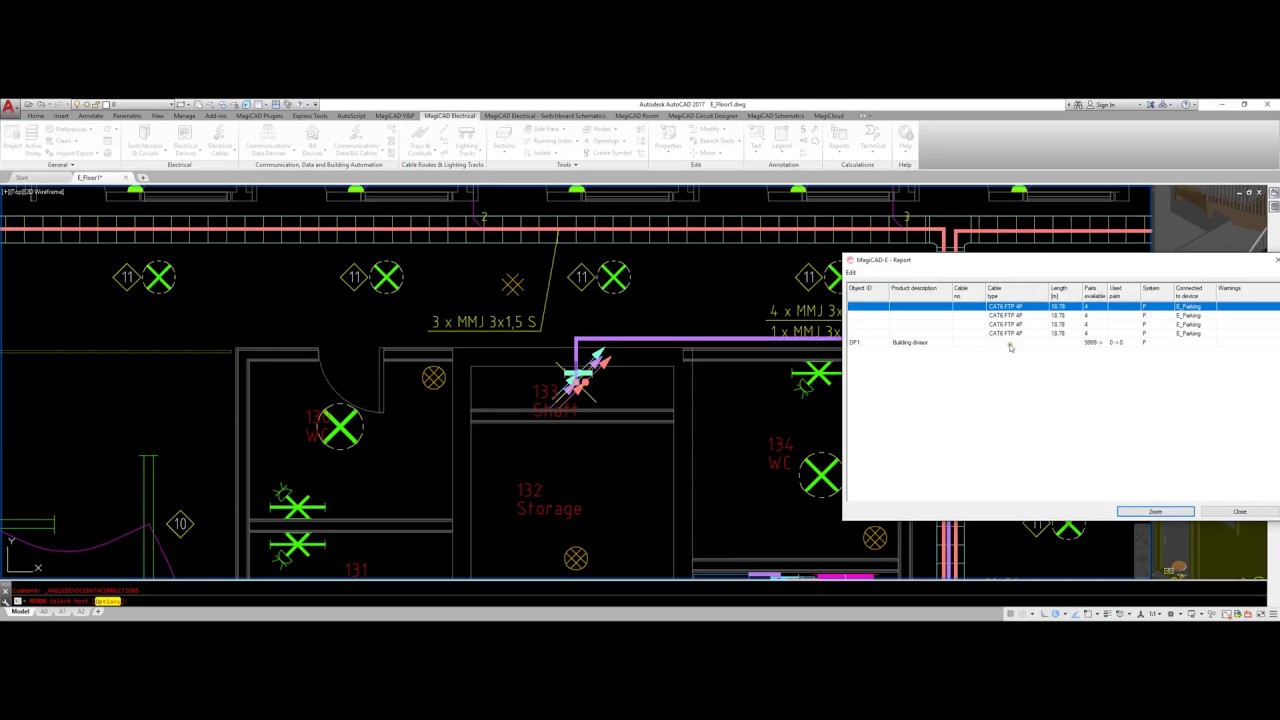Open Communication/Data Devices tool

[x=268, y=140]
